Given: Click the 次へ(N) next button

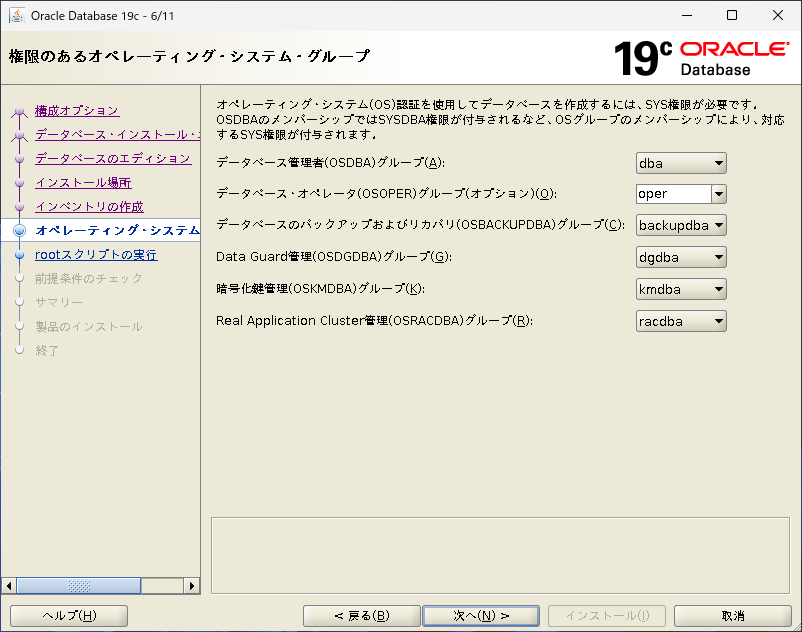Looking at the screenshot, I should (481, 616).
